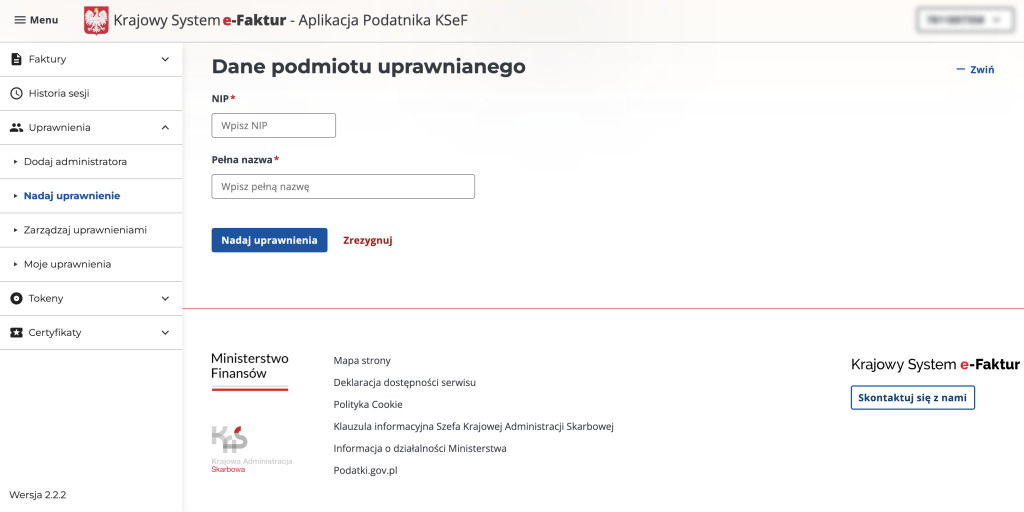
Task: Expand the Certyfikaty section chevron
Action: [x=165, y=332]
